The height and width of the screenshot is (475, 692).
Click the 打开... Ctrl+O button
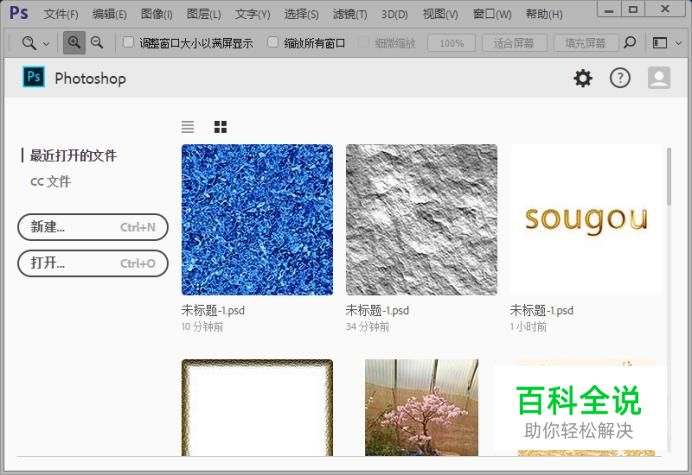(x=93, y=264)
